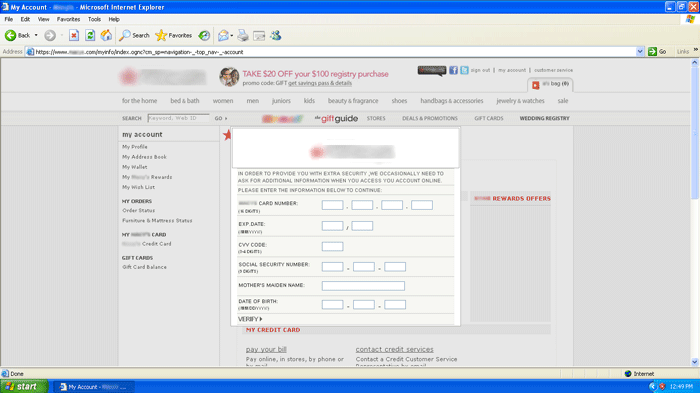Click the CVV code input box
The image size is (700, 393).
(x=333, y=247)
